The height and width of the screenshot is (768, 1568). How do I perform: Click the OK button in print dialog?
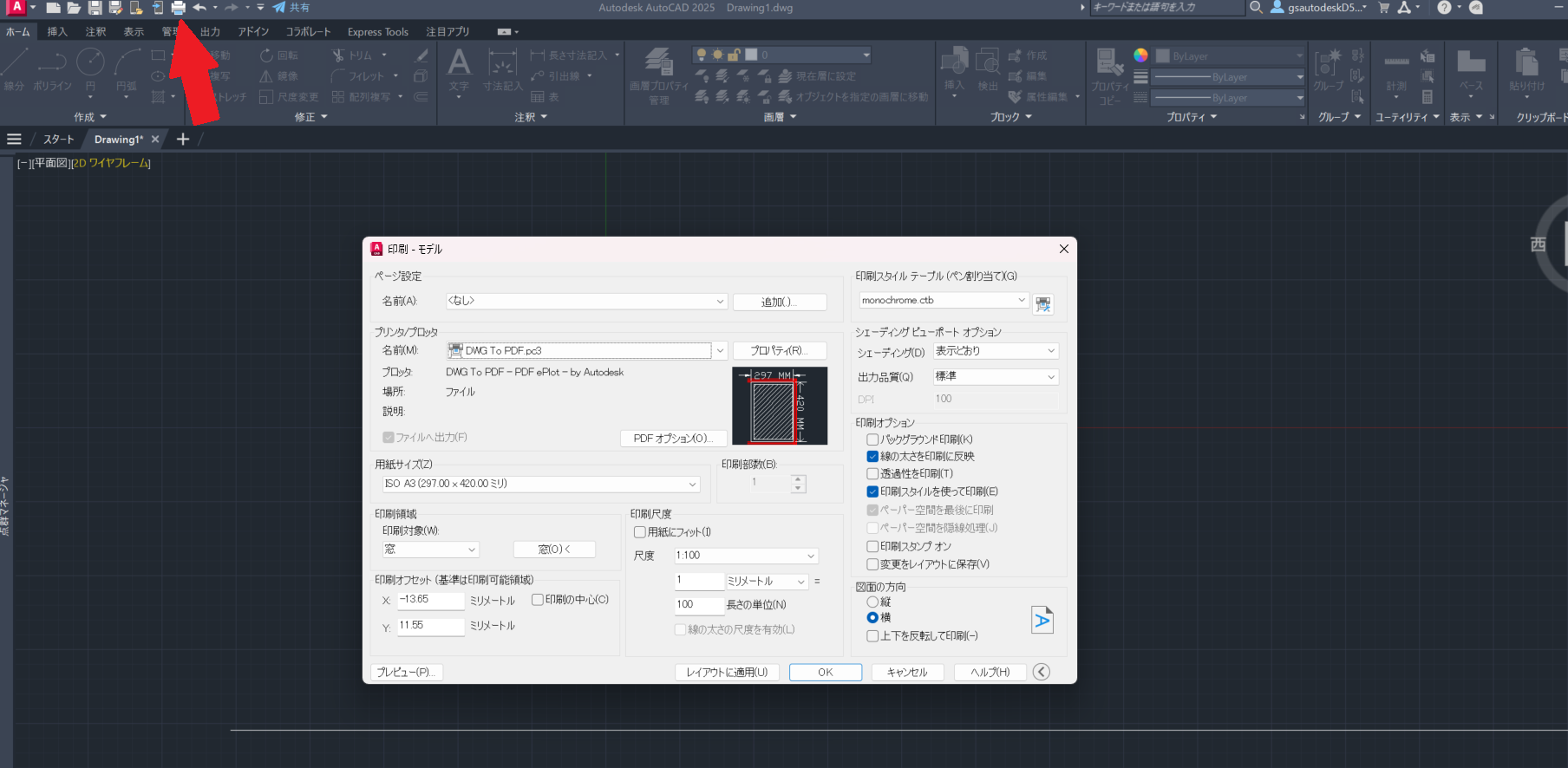825,673
